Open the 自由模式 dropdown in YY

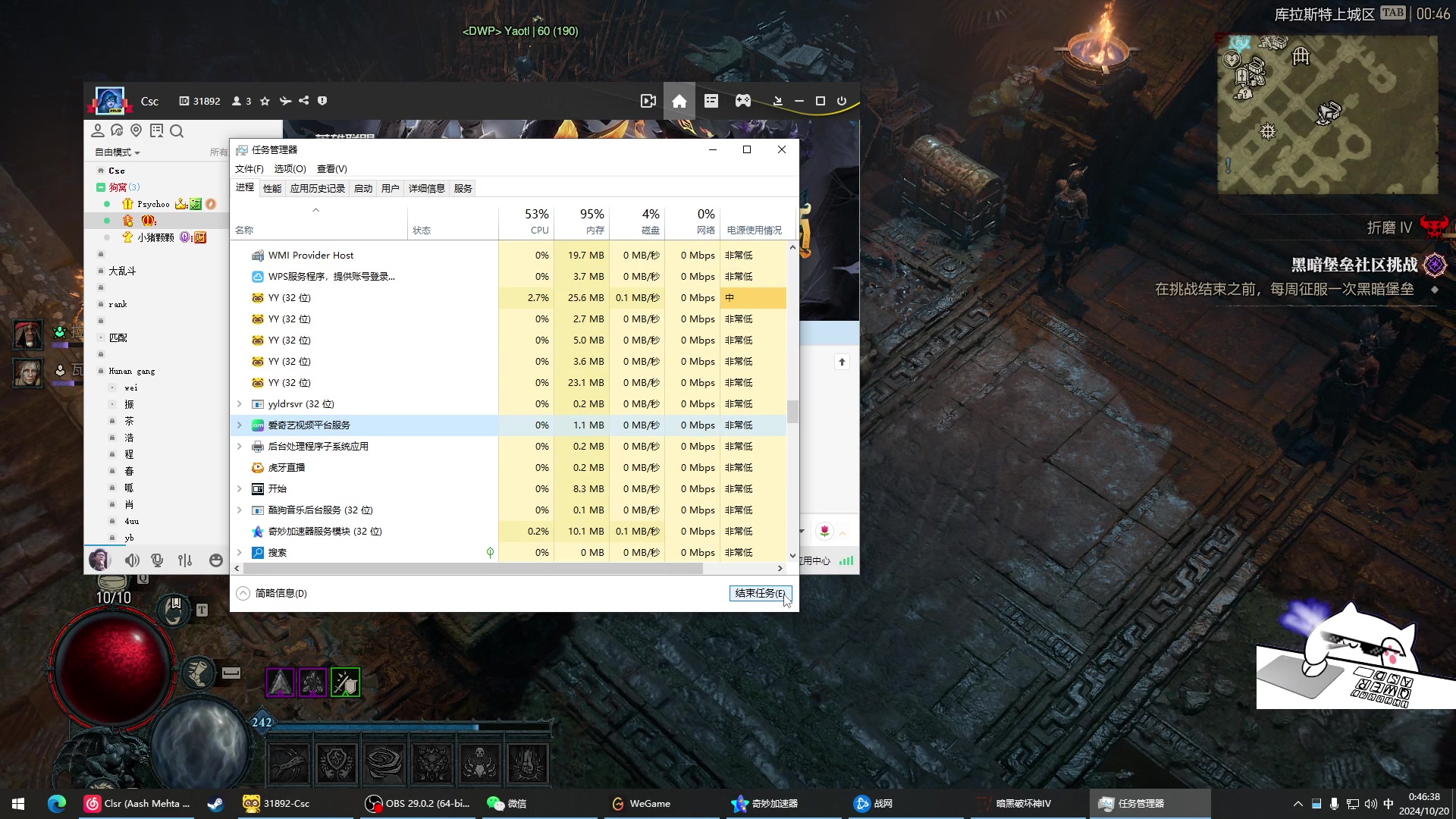point(117,152)
